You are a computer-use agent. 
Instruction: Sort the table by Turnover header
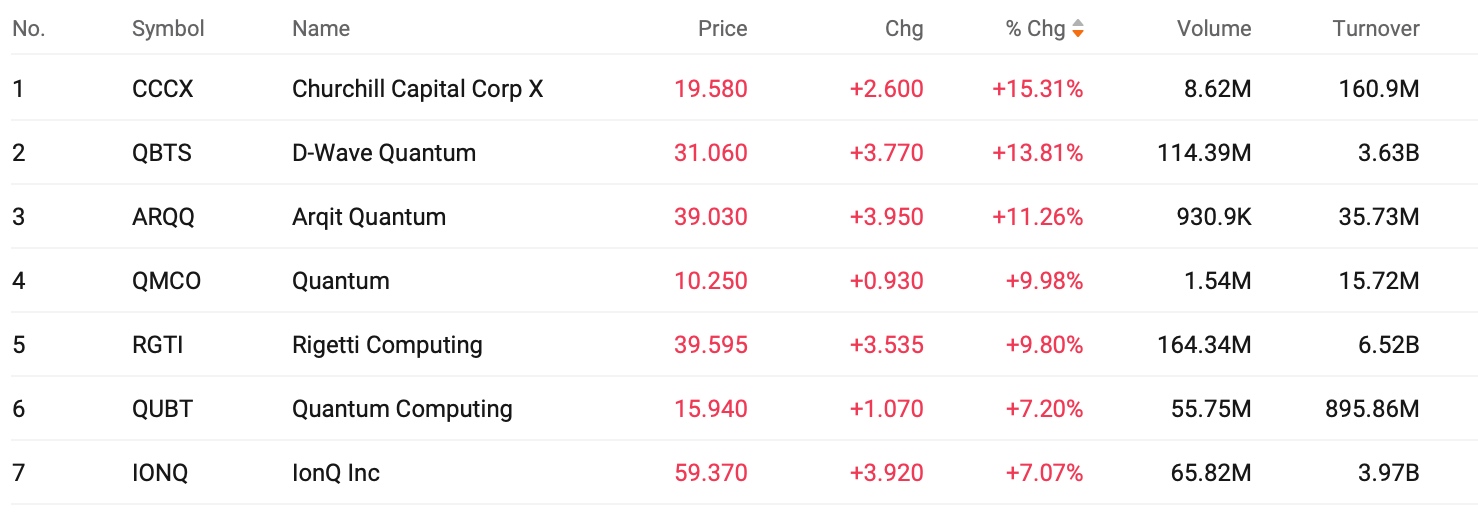(x=1376, y=29)
